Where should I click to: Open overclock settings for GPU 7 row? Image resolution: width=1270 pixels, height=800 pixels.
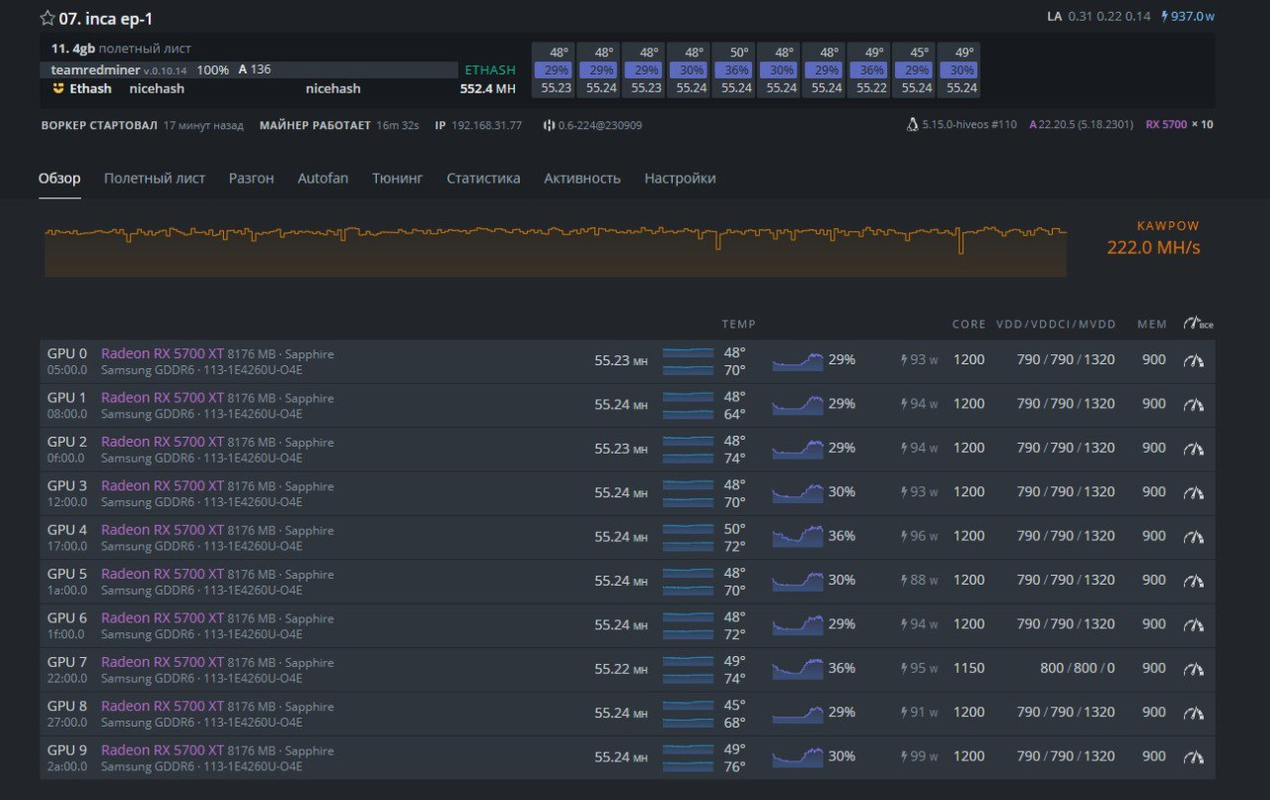(1193, 668)
